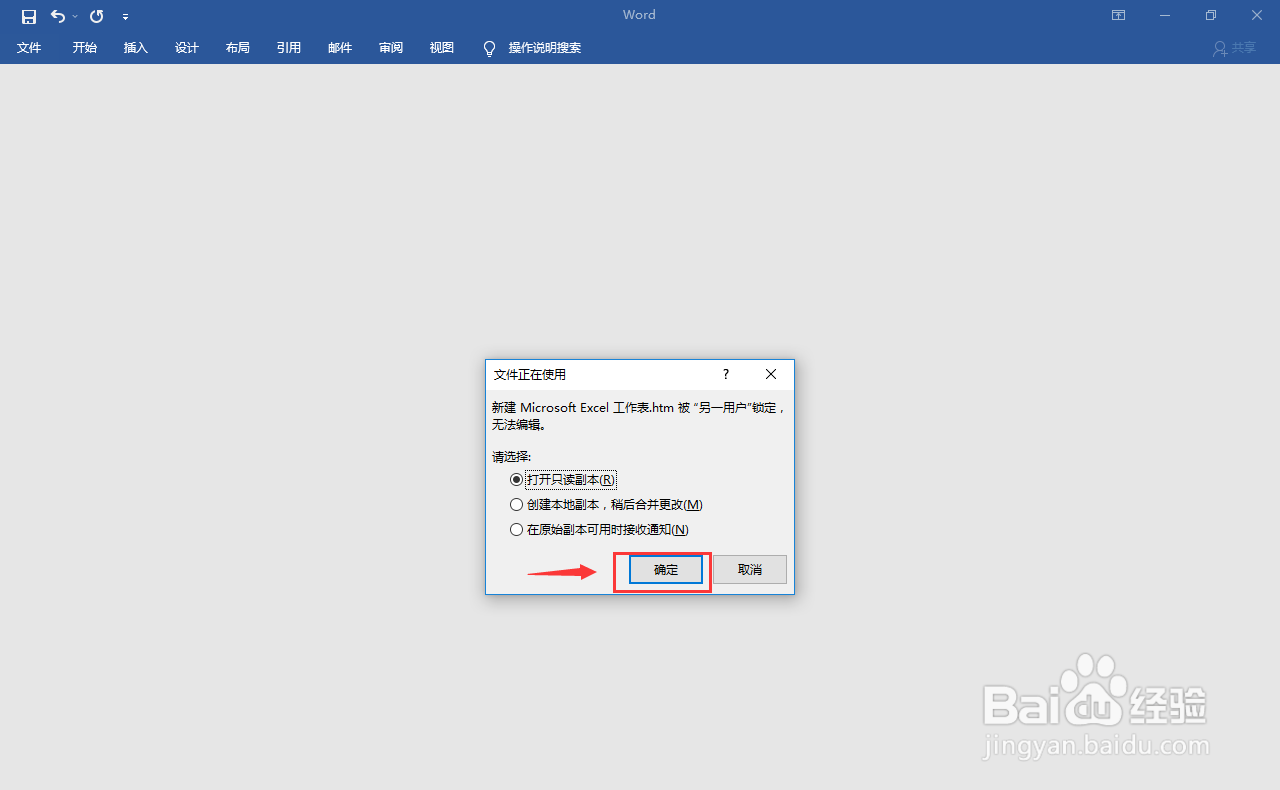Go to the 审阅 ribbon tab
Viewport: 1280px width, 790px height.
(391, 48)
